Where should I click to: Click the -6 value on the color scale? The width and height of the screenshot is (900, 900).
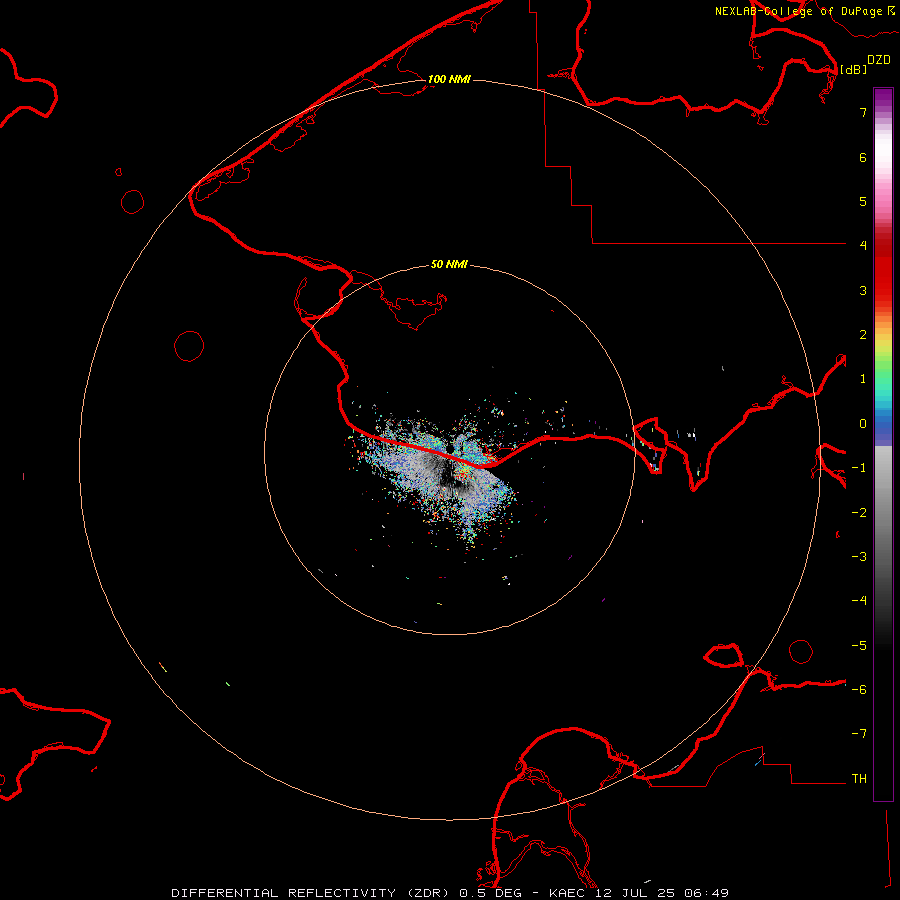tap(859, 690)
